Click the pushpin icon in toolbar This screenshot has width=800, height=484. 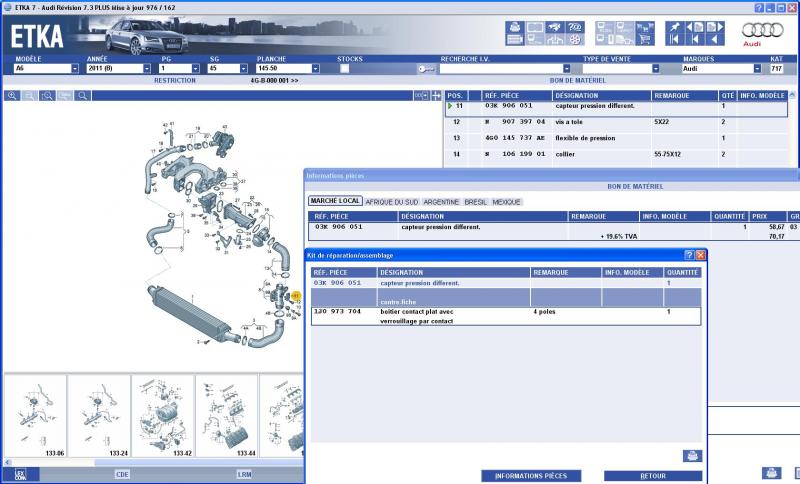tap(674, 27)
